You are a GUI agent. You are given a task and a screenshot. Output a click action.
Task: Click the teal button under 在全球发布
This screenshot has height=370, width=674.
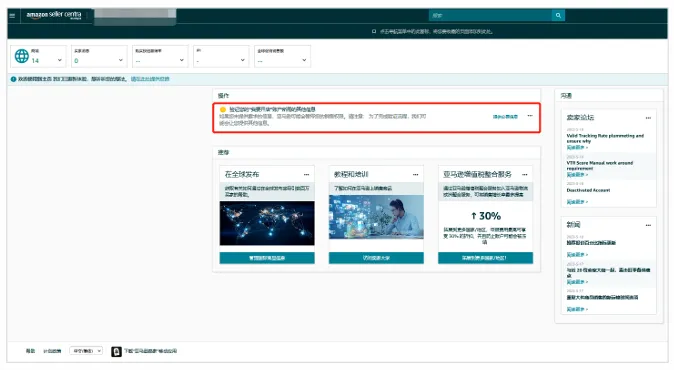(x=267, y=258)
